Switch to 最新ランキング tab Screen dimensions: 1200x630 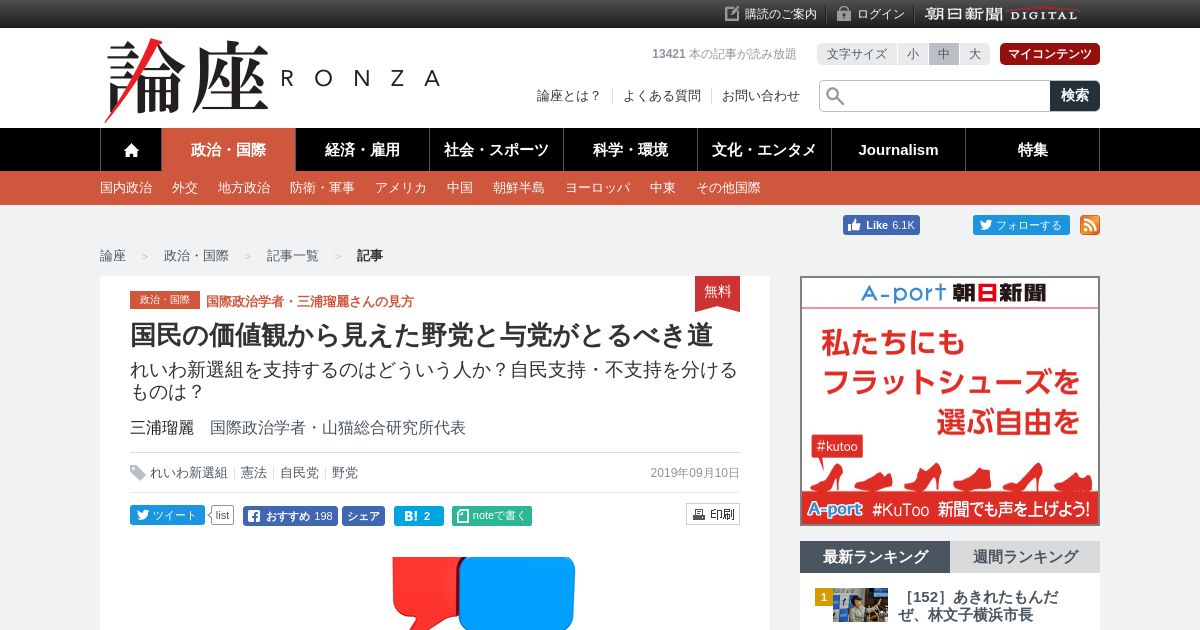[x=875, y=557]
